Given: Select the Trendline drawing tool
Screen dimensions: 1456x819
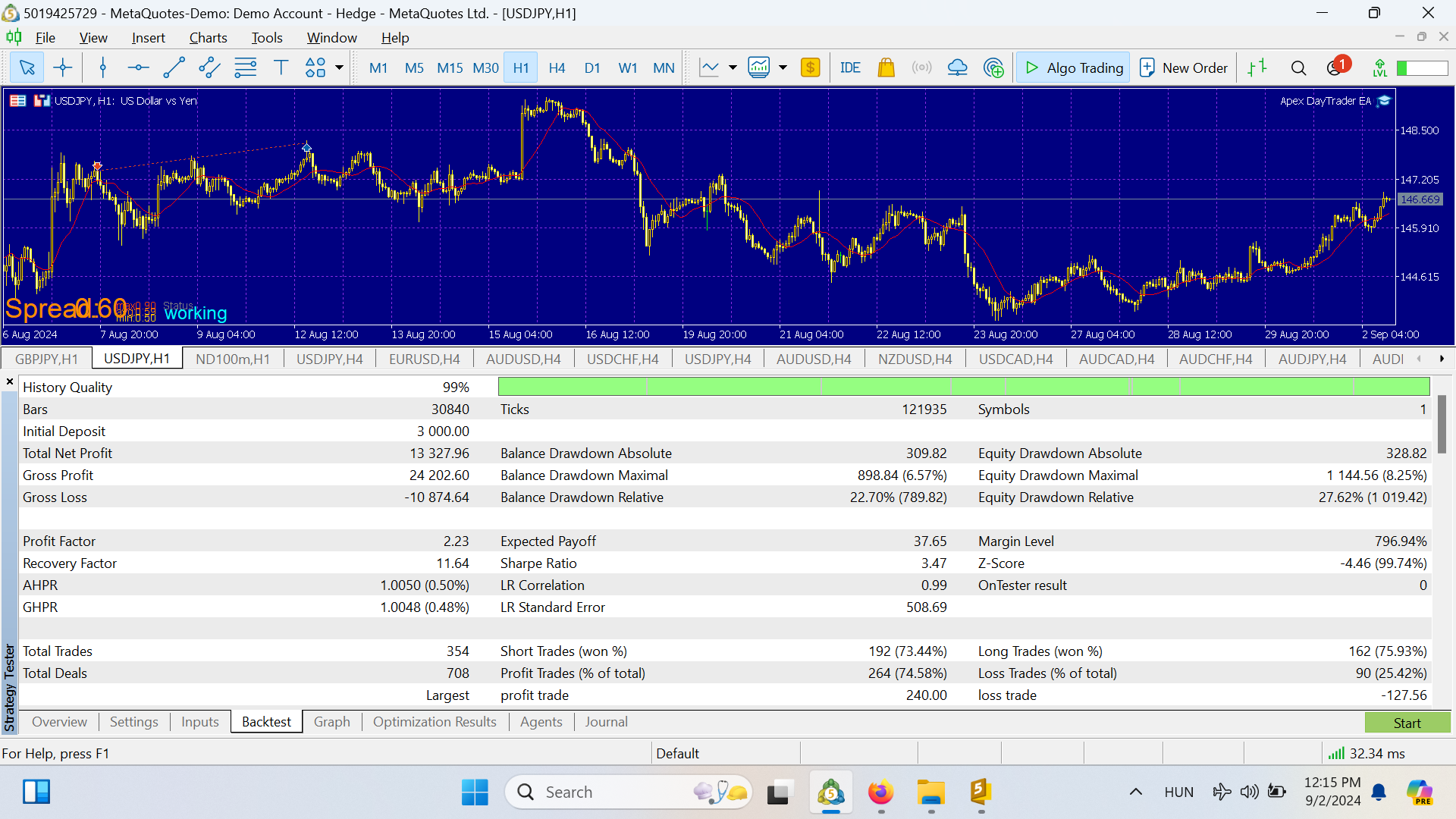Looking at the screenshot, I should (x=174, y=67).
